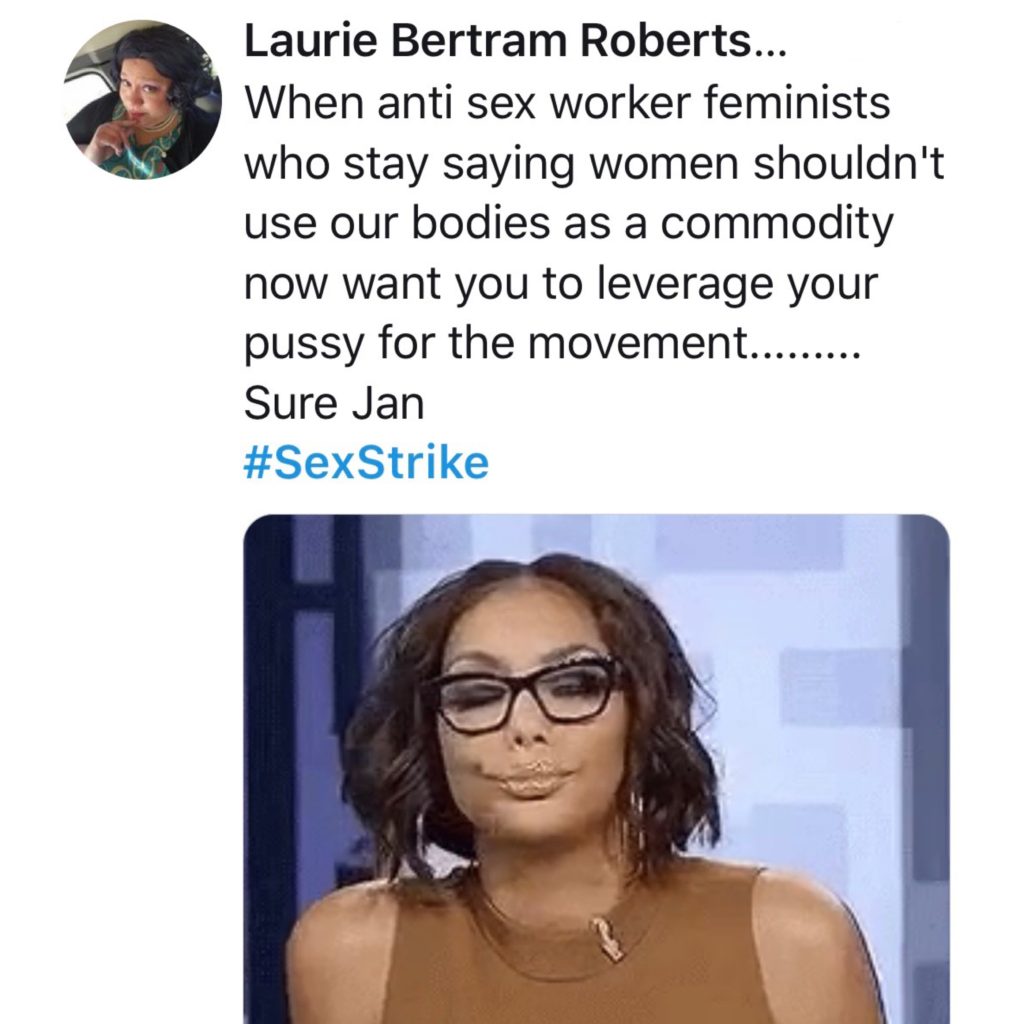
Task: Select the tweet line 'When anti sex worker feminists'
Action: 567,103
